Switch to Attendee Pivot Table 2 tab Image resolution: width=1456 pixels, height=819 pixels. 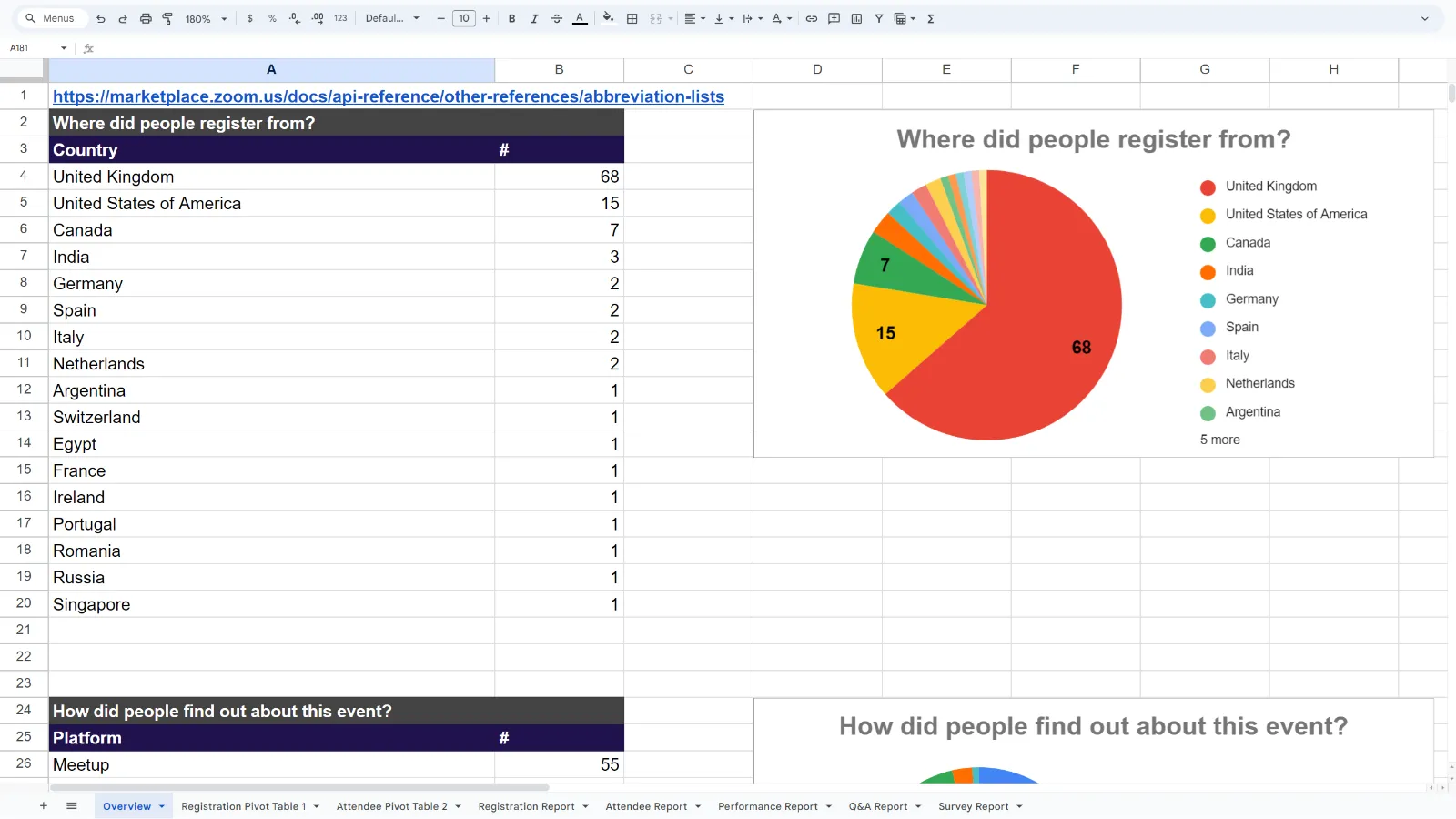pyautogui.click(x=391, y=806)
